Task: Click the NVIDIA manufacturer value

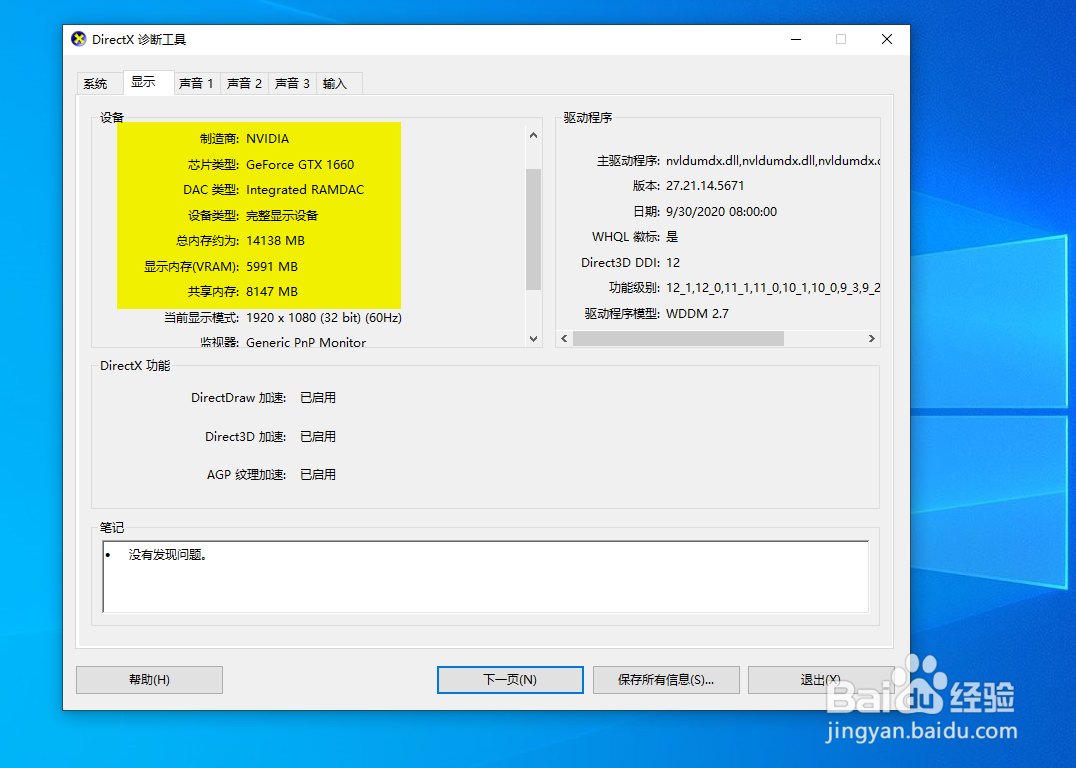Action: click(x=268, y=139)
